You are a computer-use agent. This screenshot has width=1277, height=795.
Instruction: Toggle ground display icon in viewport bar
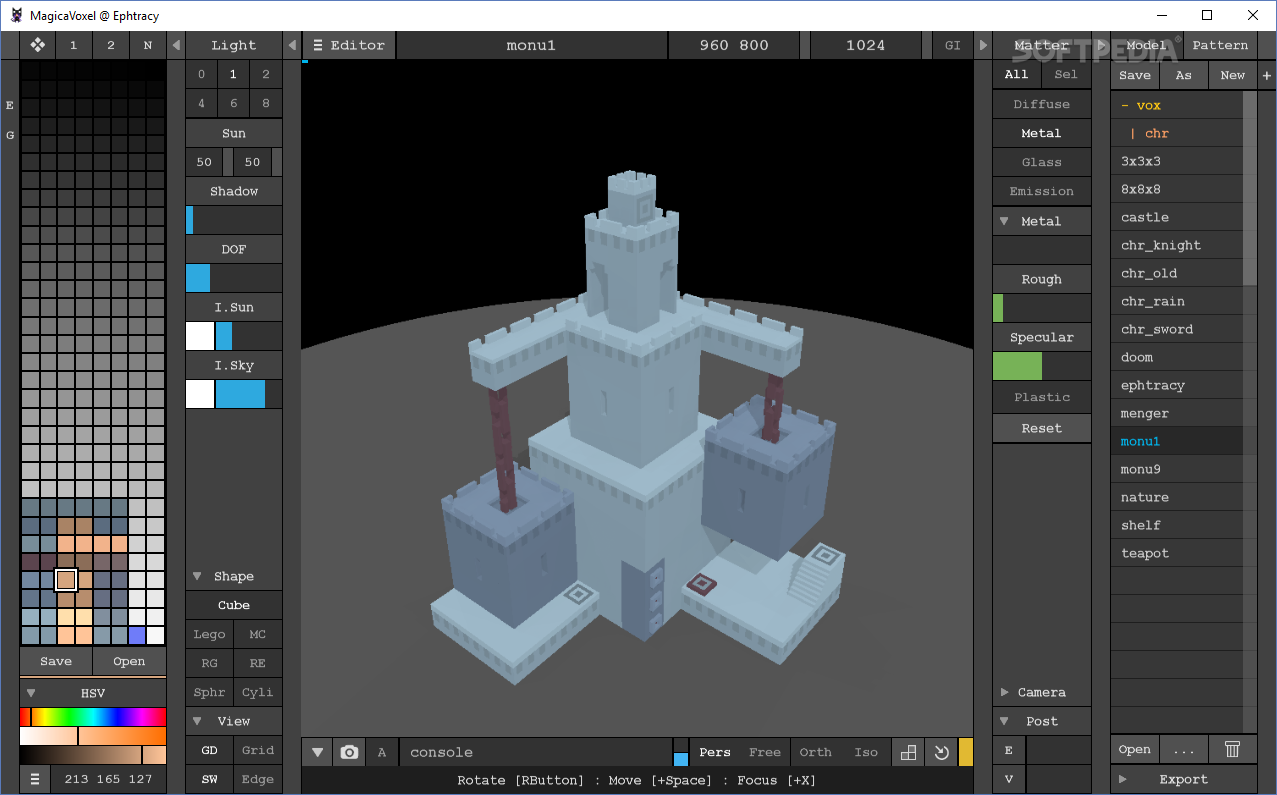pos(908,752)
